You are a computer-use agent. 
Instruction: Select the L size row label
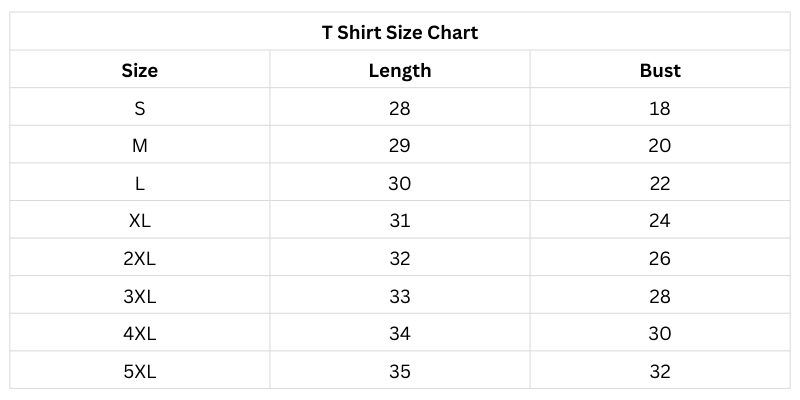[x=140, y=184]
